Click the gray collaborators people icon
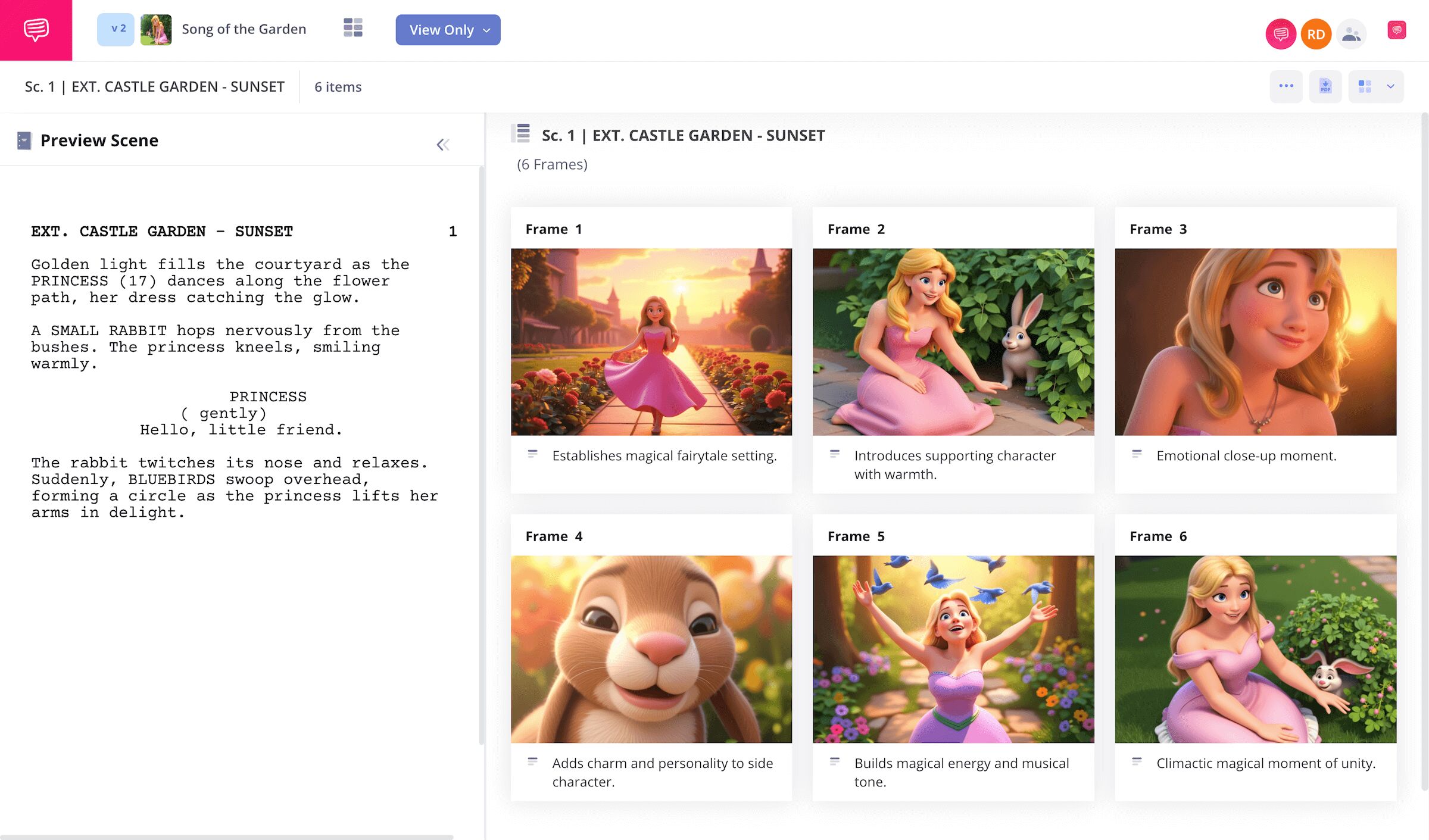Viewport: 1429px width, 840px height. pyautogui.click(x=1351, y=34)
